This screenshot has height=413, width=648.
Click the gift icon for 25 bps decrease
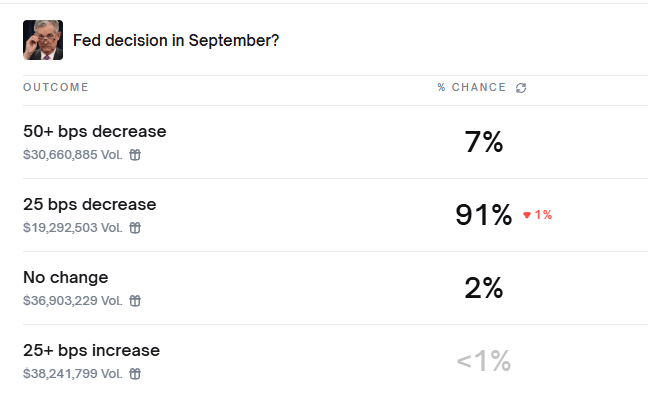click(x=135, y=228)
